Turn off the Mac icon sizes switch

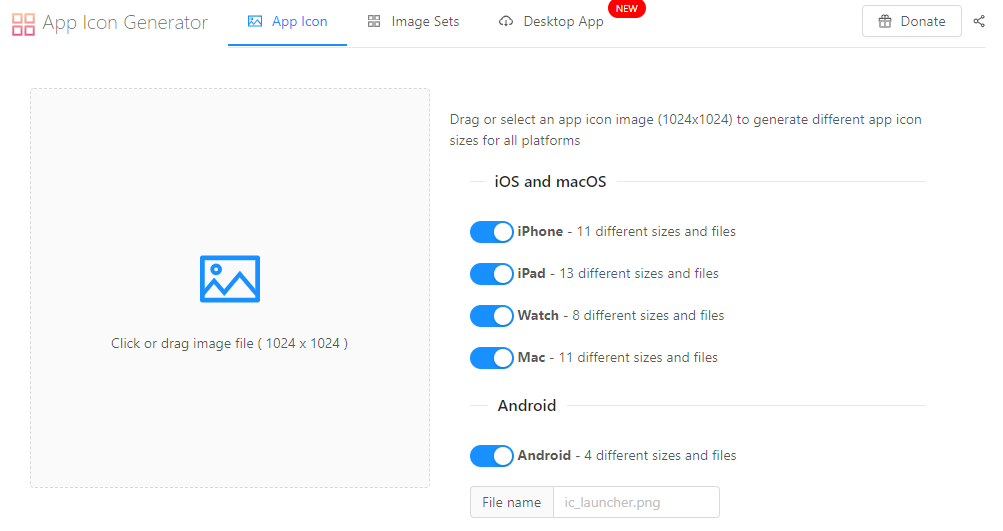491,358
